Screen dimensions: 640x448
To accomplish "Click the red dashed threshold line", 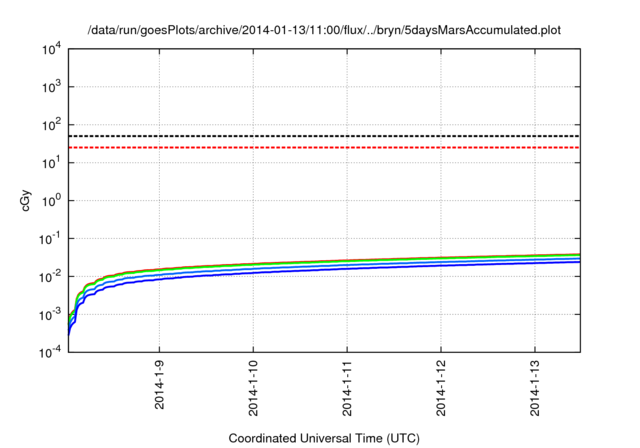I will click(324, 147).
